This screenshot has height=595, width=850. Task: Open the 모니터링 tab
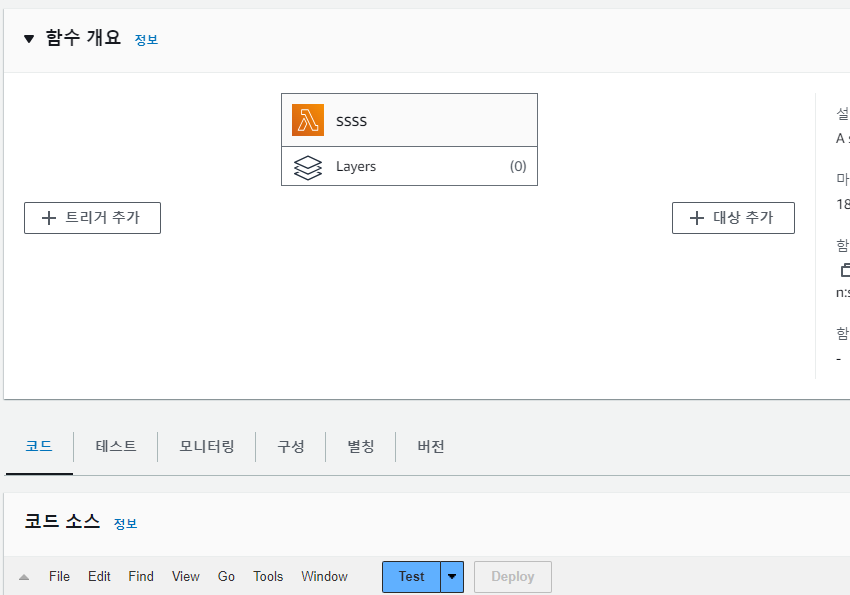[x=207, y=447]
